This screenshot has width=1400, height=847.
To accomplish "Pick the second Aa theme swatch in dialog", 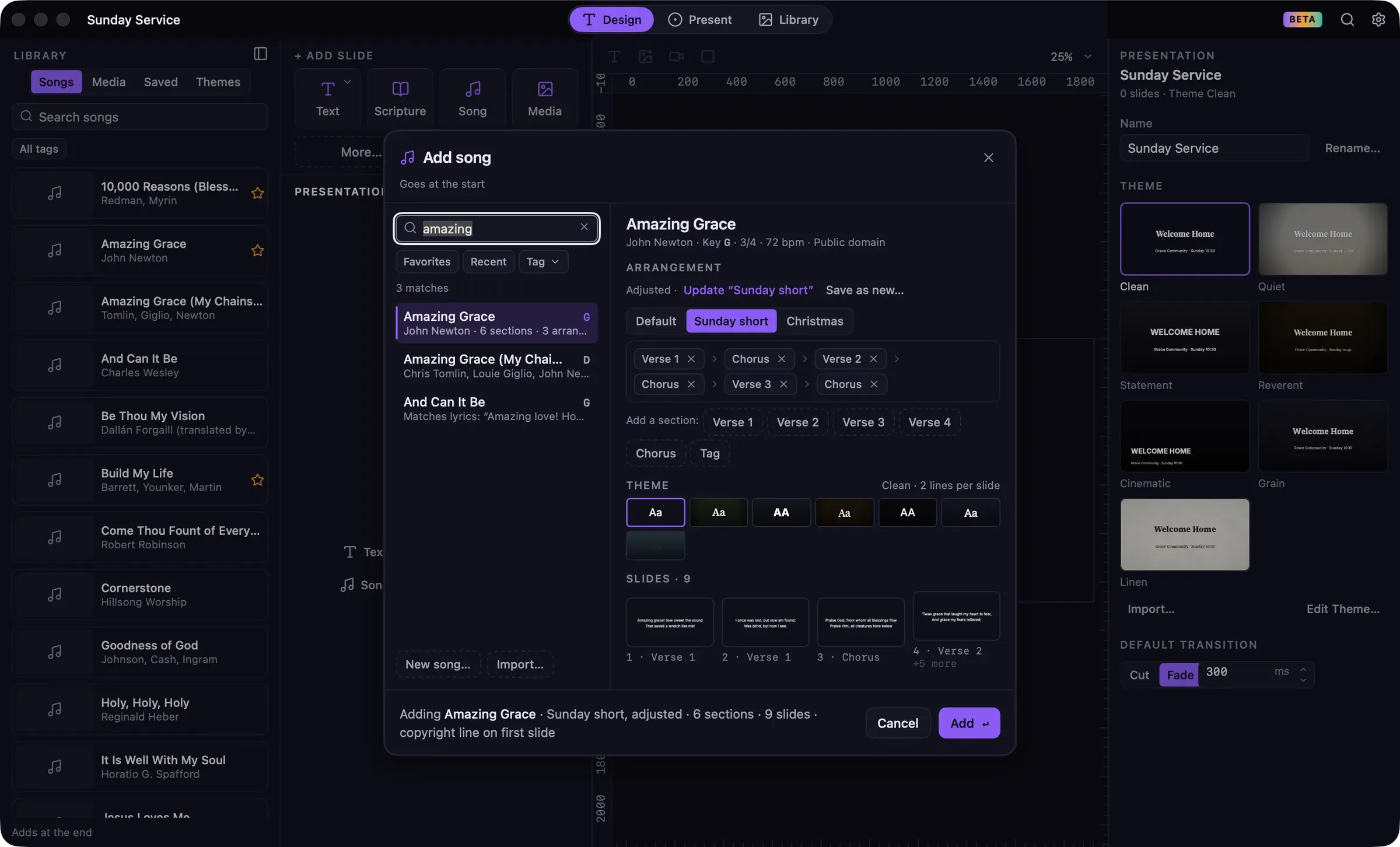I will [x=718, y=512].
